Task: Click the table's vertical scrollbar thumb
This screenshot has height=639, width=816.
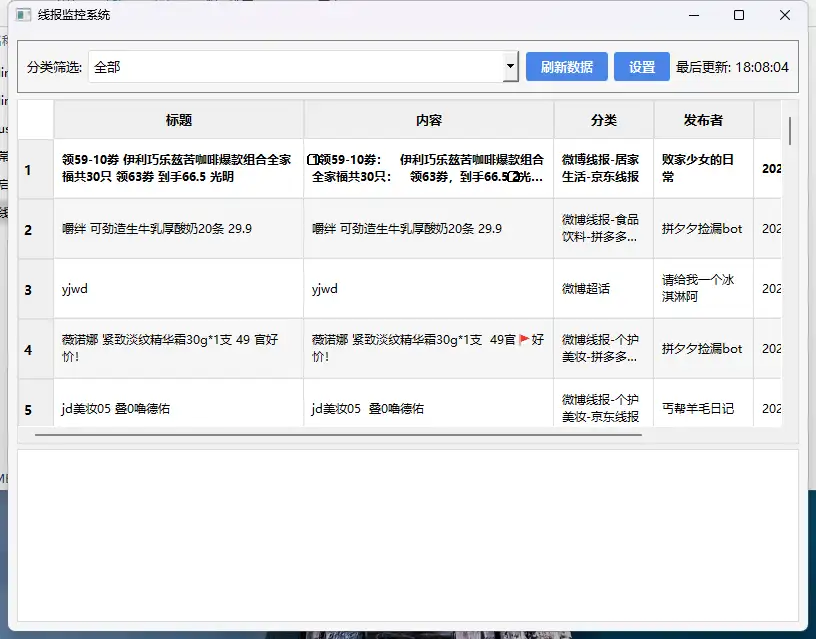Action: point(791,131)
